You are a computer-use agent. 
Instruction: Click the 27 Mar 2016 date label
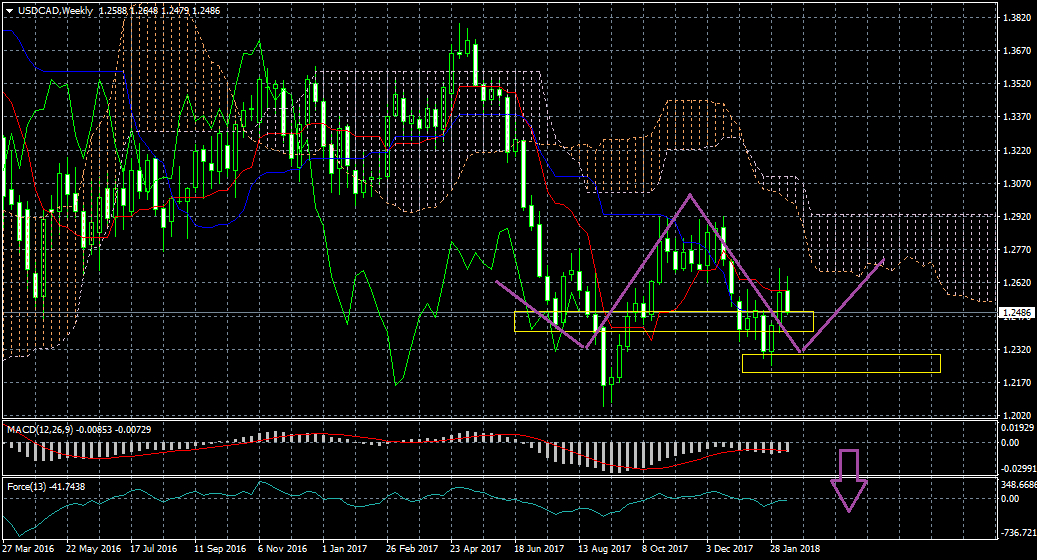click(28, 549)
